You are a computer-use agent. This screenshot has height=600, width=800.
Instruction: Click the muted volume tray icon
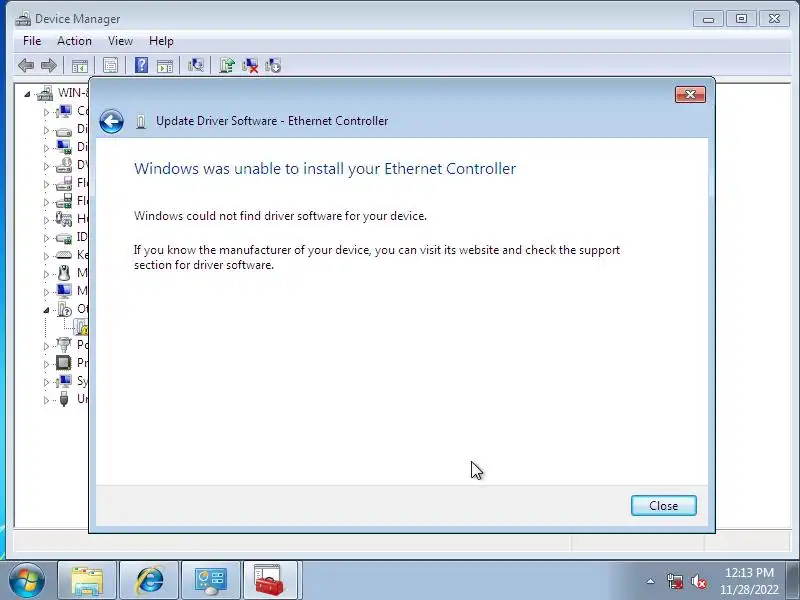click(x=698, y=581)
